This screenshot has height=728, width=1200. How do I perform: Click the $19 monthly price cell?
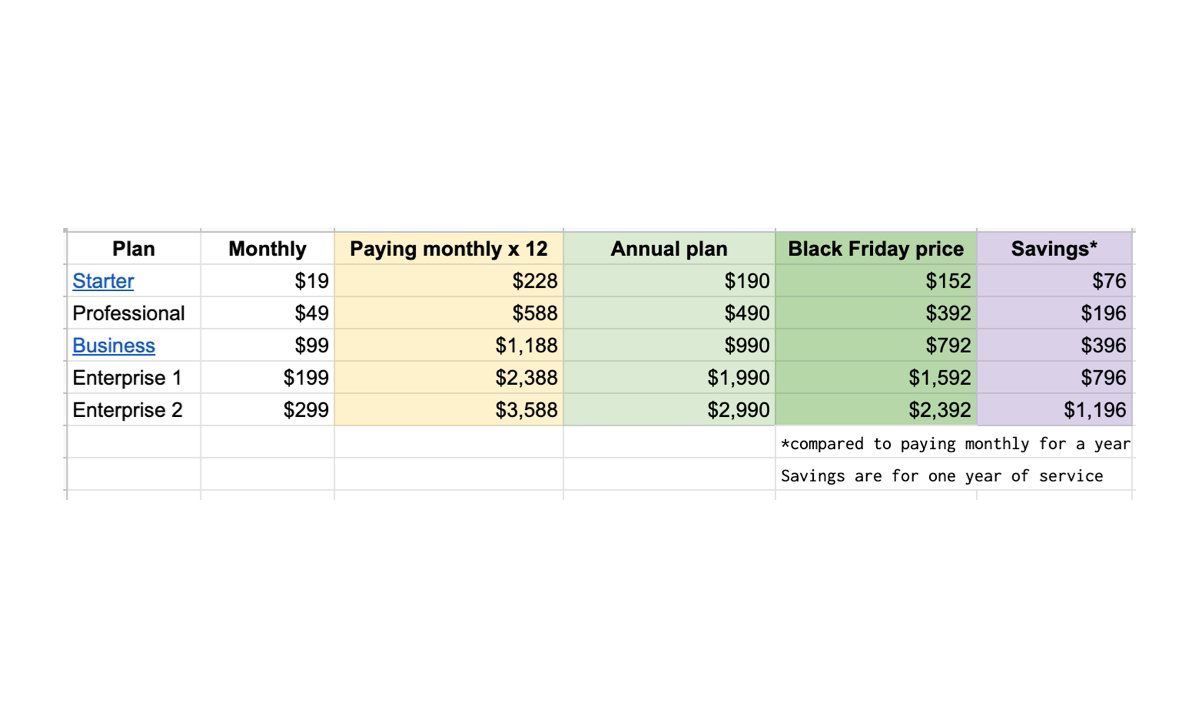click(x=312, y=281)
